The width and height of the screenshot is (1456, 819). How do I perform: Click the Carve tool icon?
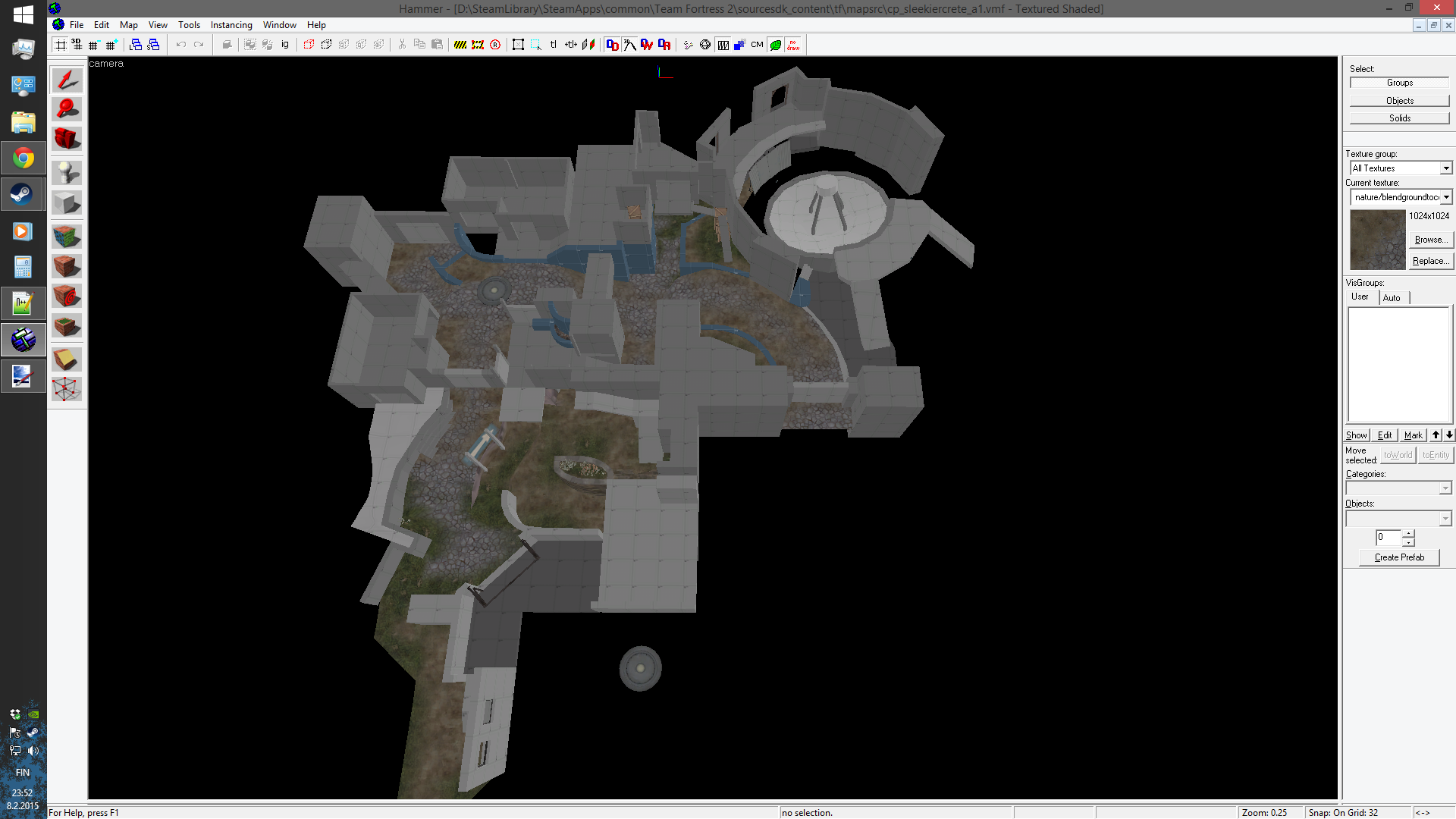click(227, 45)
